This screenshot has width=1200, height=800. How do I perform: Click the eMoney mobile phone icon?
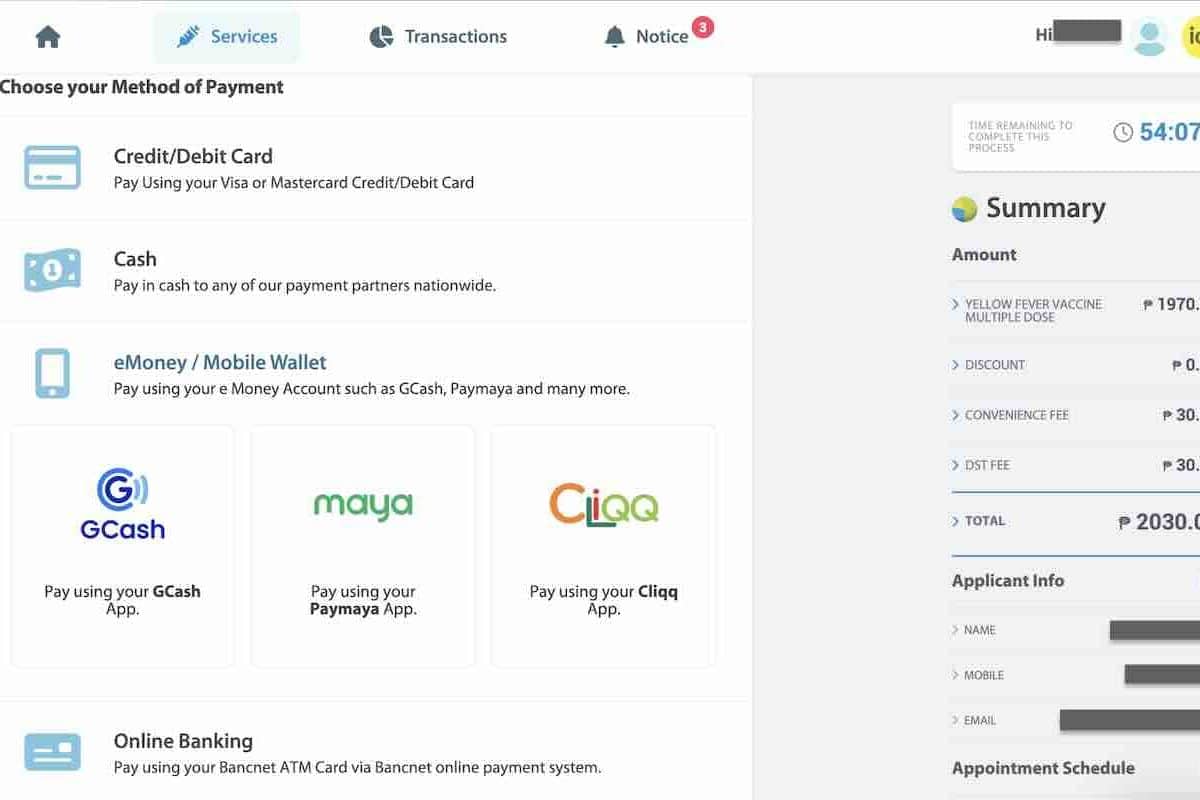coord(52,373)
